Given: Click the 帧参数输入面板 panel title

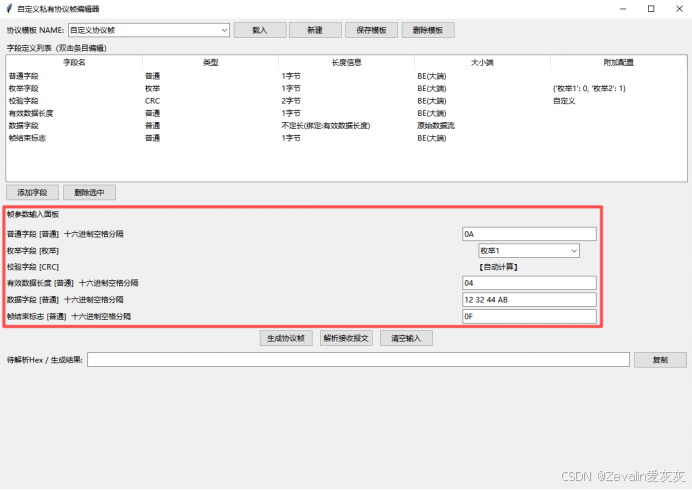Looking at the screenshot, I should tap(33, 215).
